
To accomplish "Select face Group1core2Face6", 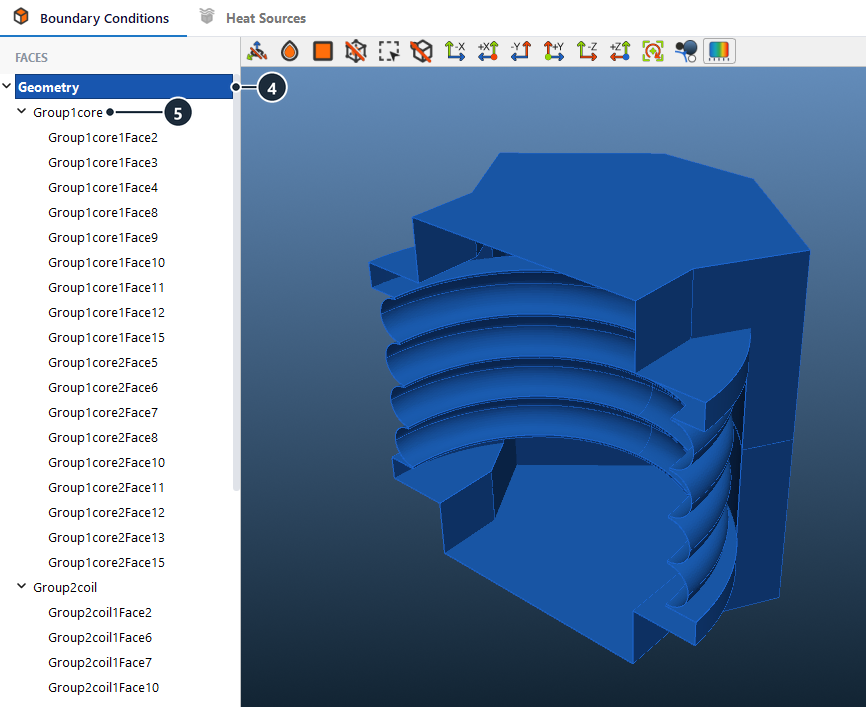I will coord(103,388).
